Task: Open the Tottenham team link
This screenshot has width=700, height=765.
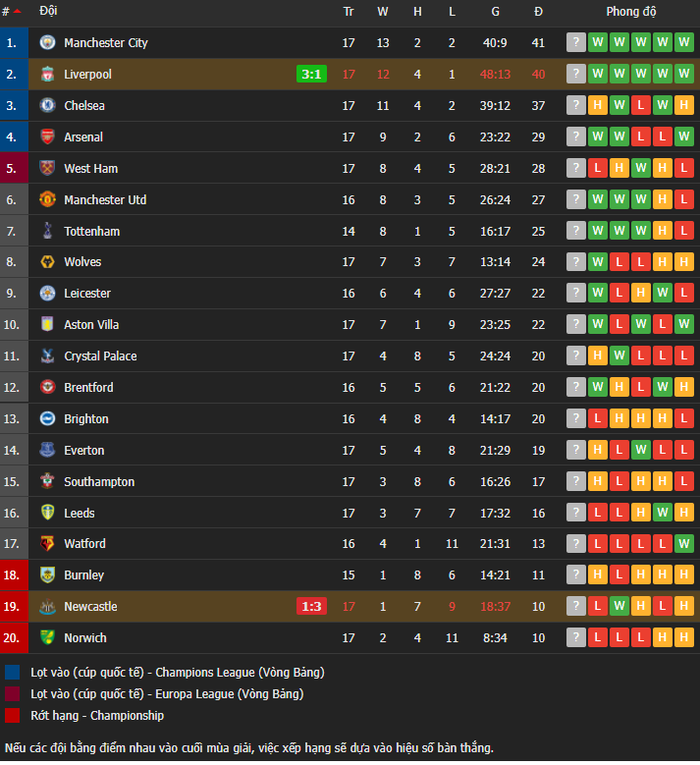Action: [x=92, y=231]
